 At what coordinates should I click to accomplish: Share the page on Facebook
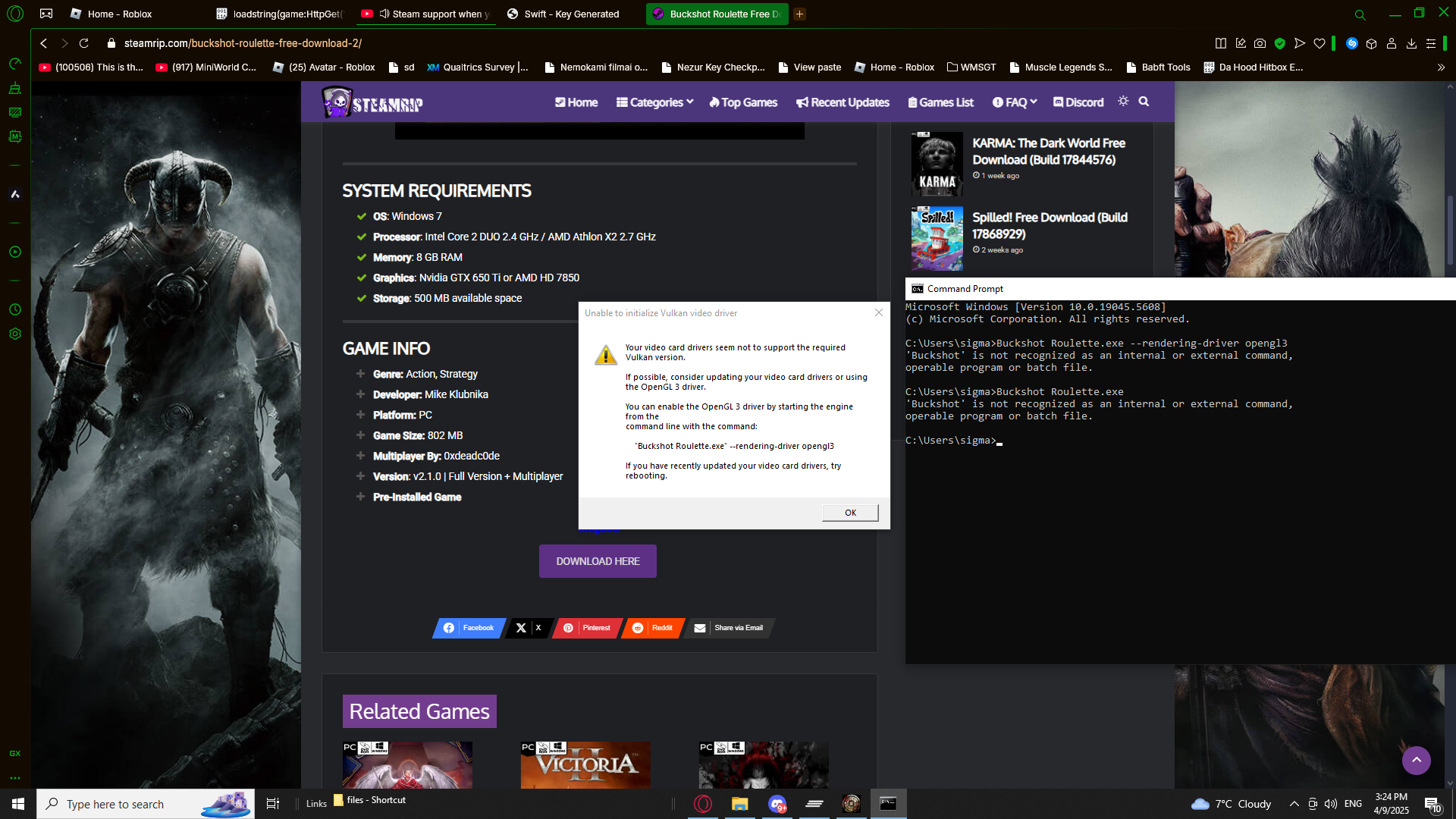469,628
